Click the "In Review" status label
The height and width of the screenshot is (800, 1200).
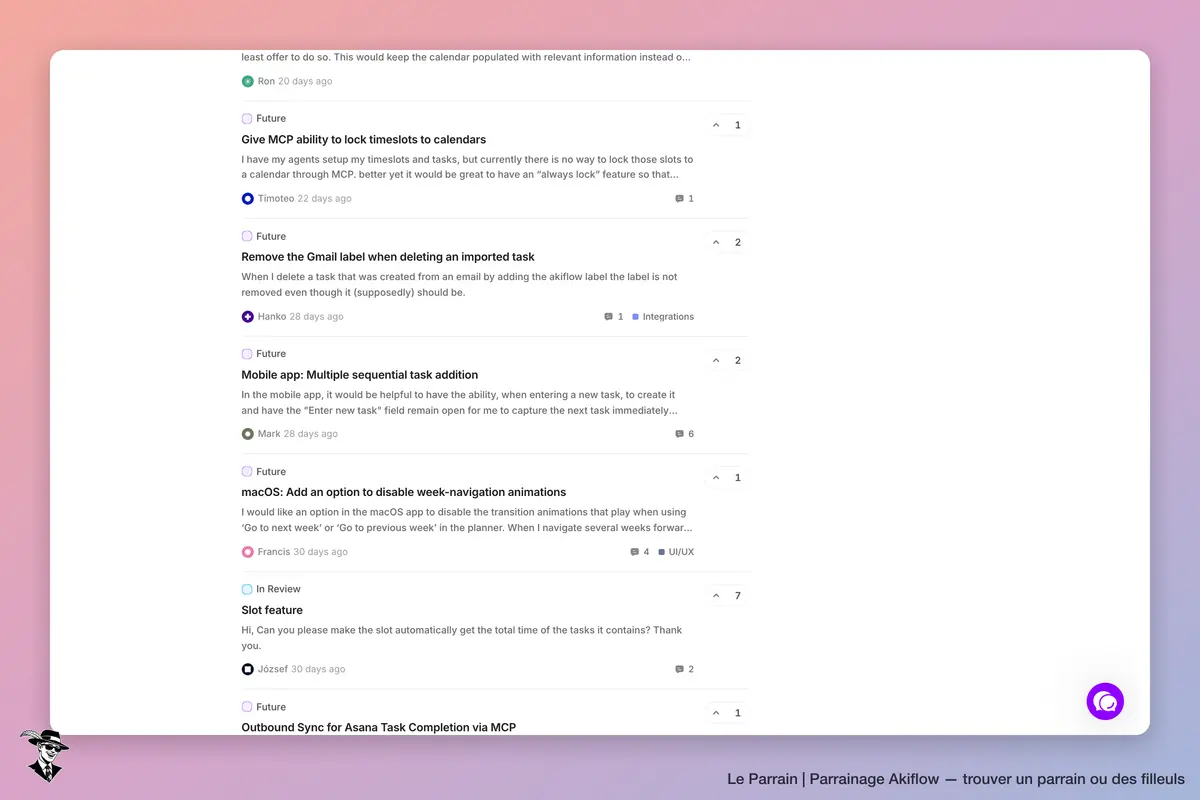[x=271, y=589]
